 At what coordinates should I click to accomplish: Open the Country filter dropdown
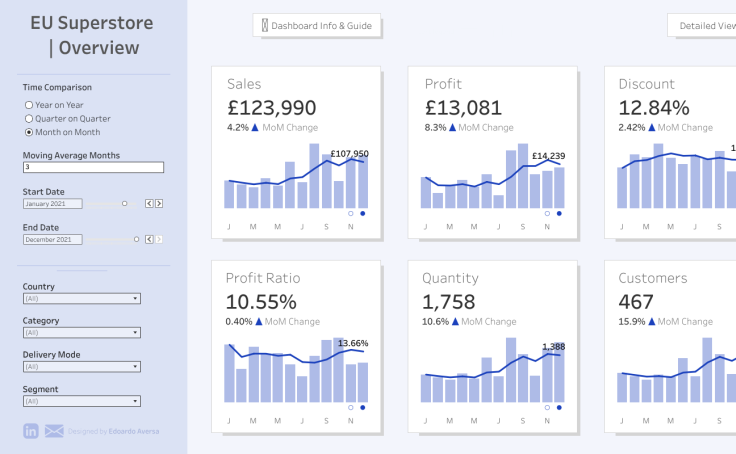point(82,299)
